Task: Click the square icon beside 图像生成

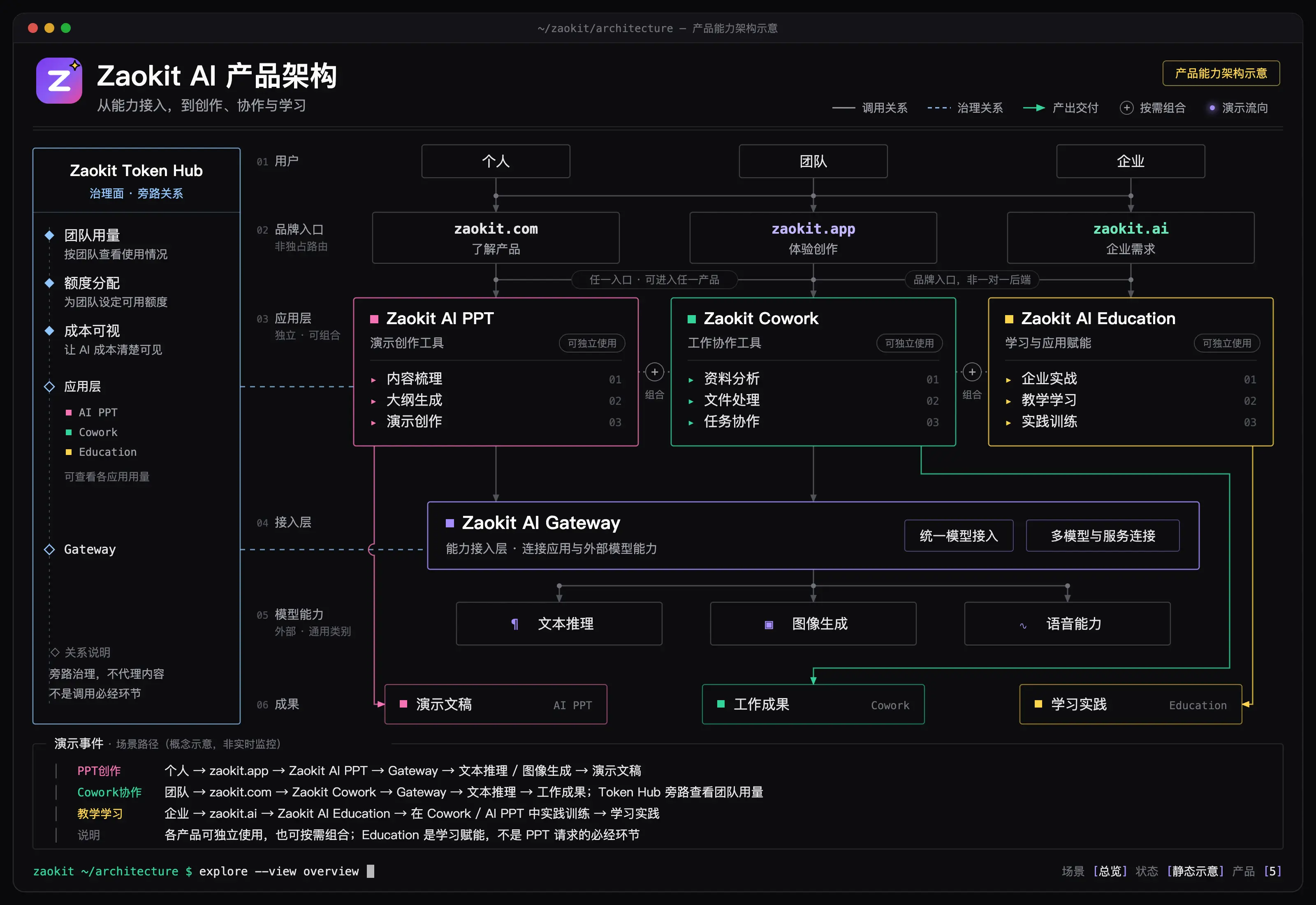Action: 769,625
